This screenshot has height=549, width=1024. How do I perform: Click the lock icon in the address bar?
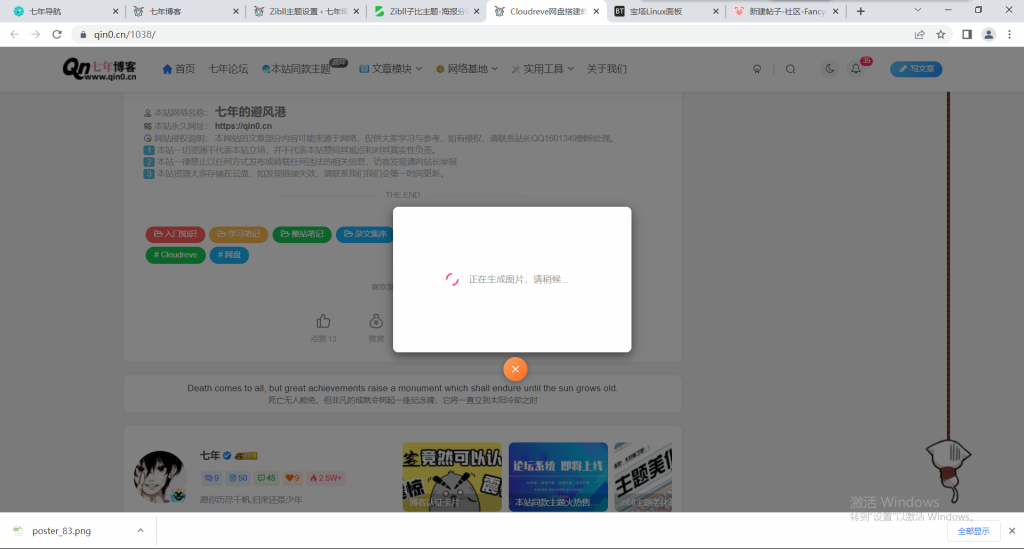83,35
